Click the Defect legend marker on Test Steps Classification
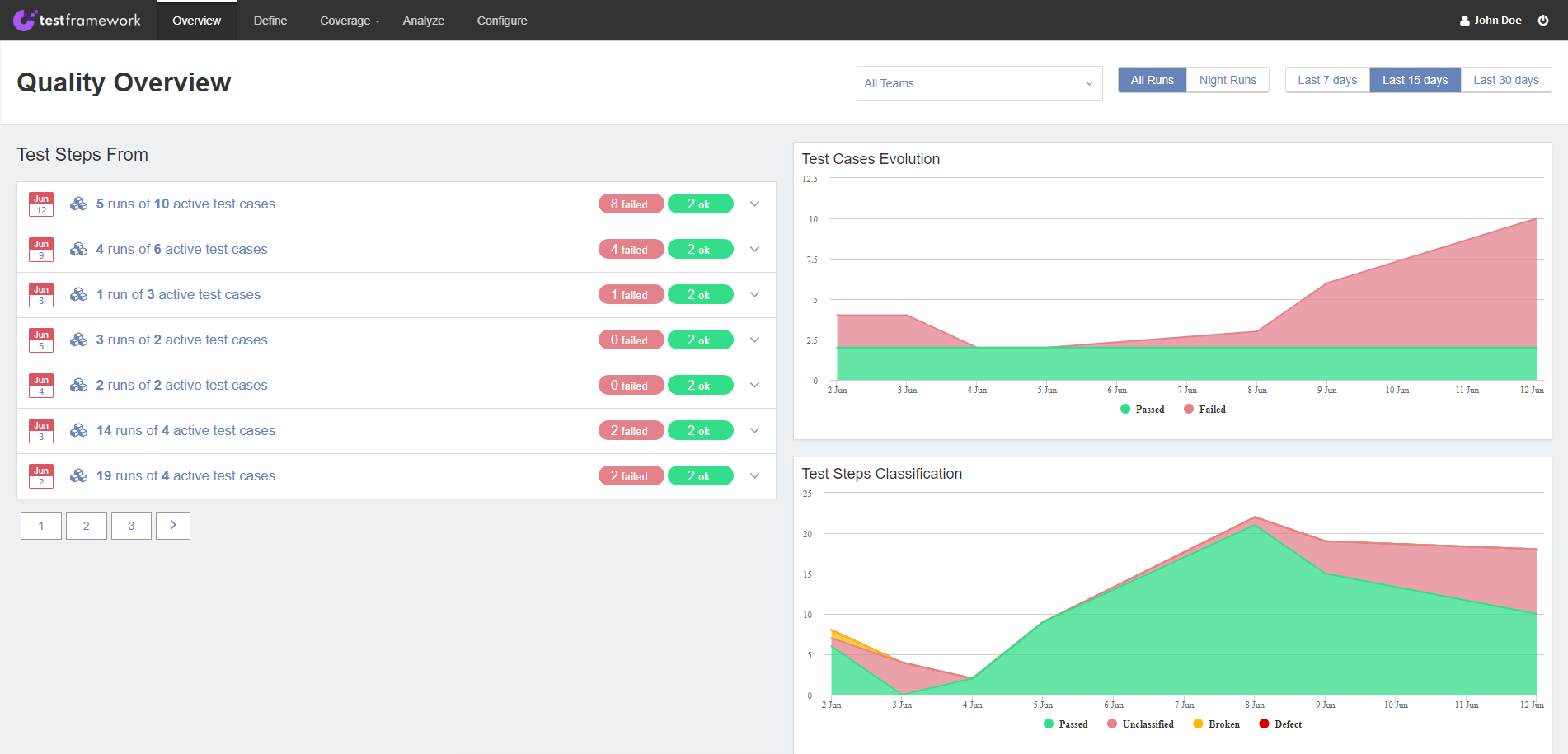1568x754 pixels. pyautogui.click(x=1265, y=724)
